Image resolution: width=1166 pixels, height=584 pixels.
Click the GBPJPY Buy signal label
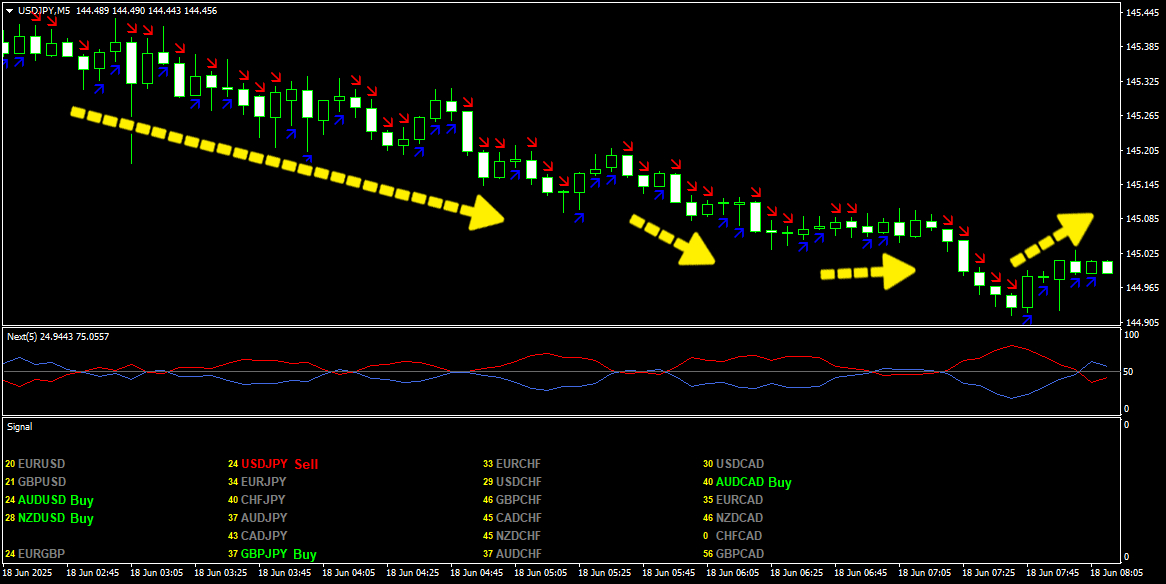click(x=277, y=554)
